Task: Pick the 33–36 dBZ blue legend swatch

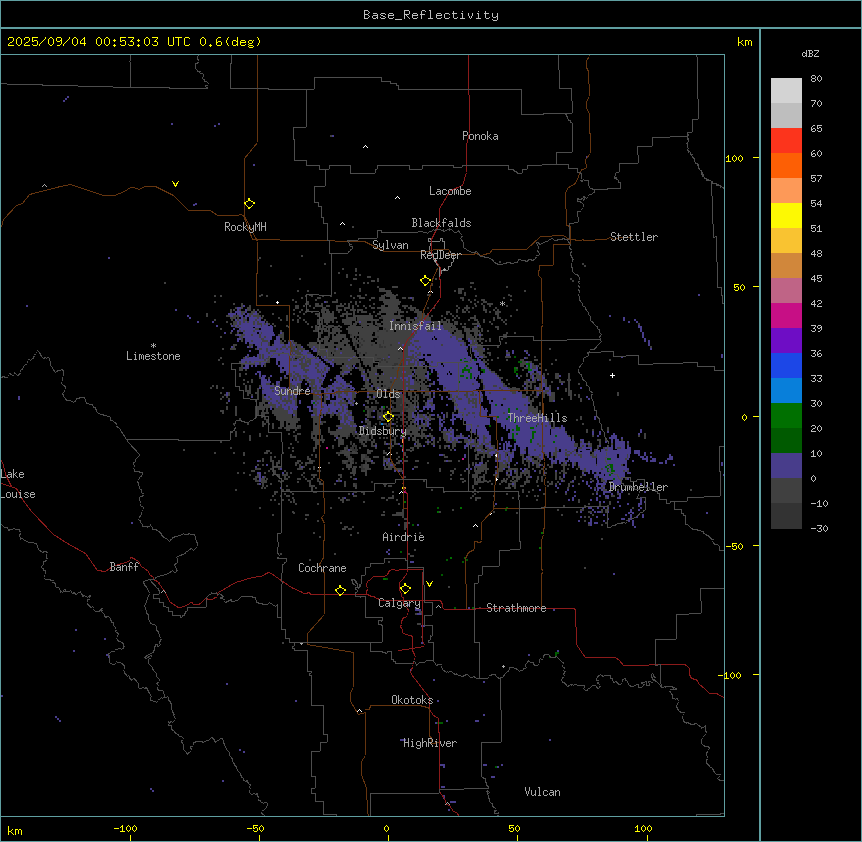Action: coord(786,365)
